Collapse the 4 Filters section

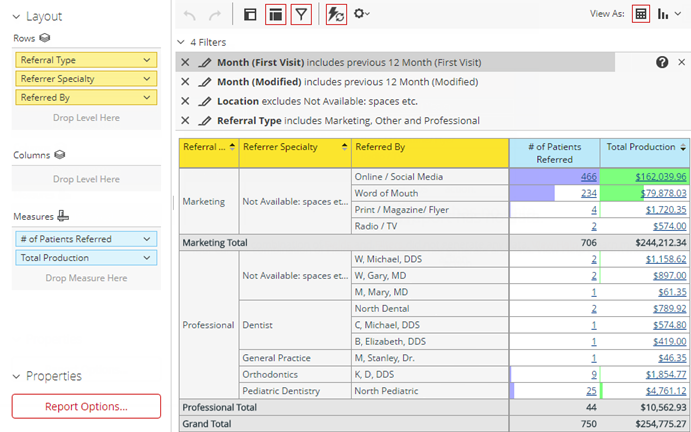(x=180, y=43)
